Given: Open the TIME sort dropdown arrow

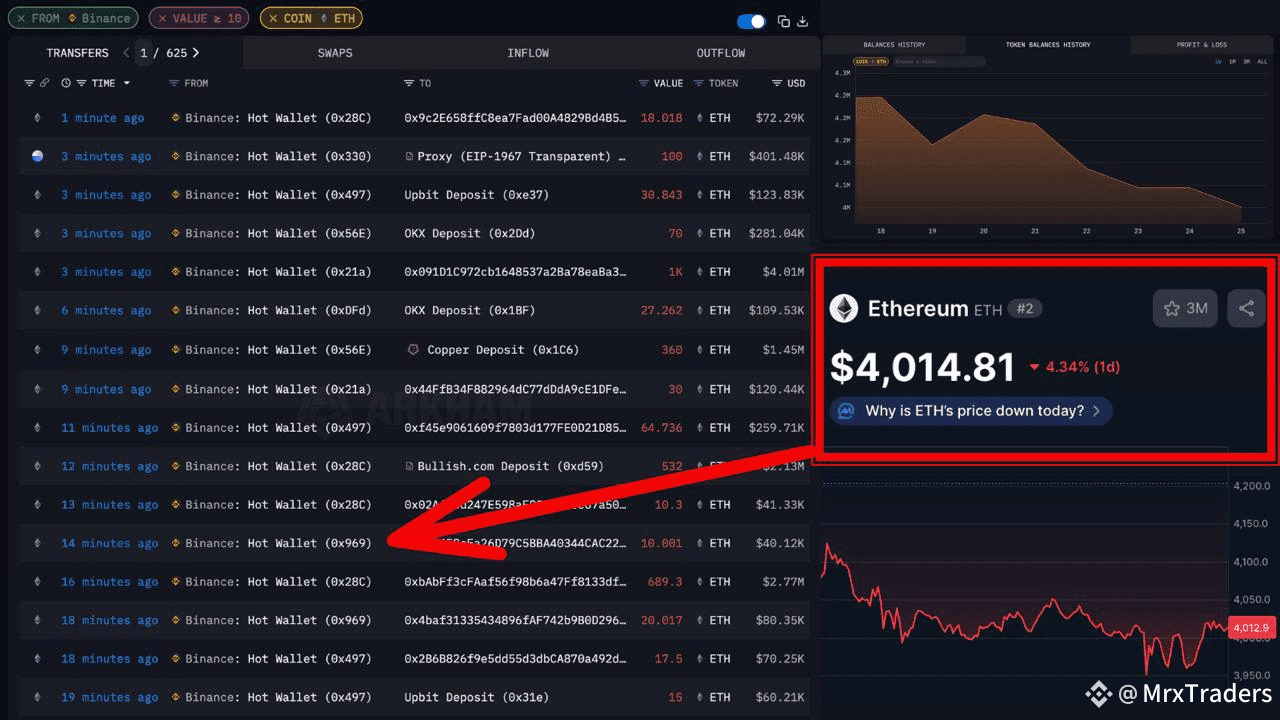Looking at the screenshot, I should tap(126, 84).
